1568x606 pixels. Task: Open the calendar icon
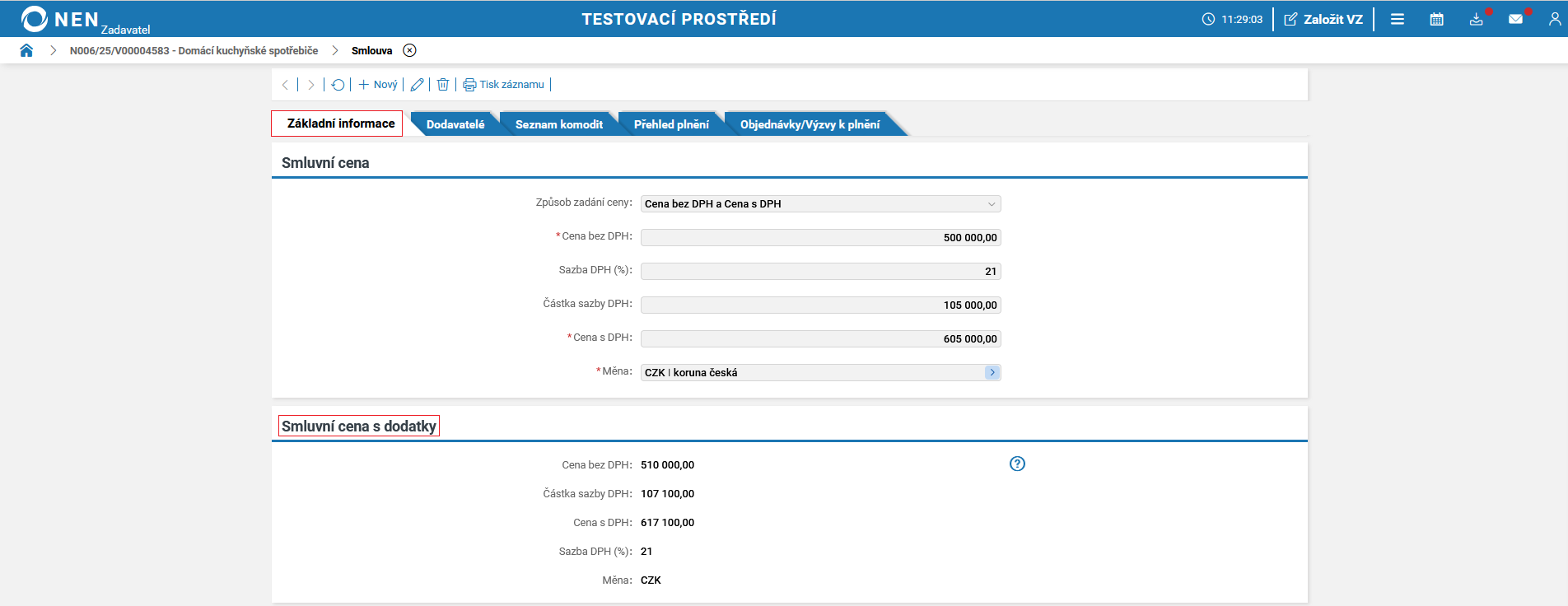pyautogui.click(x=1437, y=19)
